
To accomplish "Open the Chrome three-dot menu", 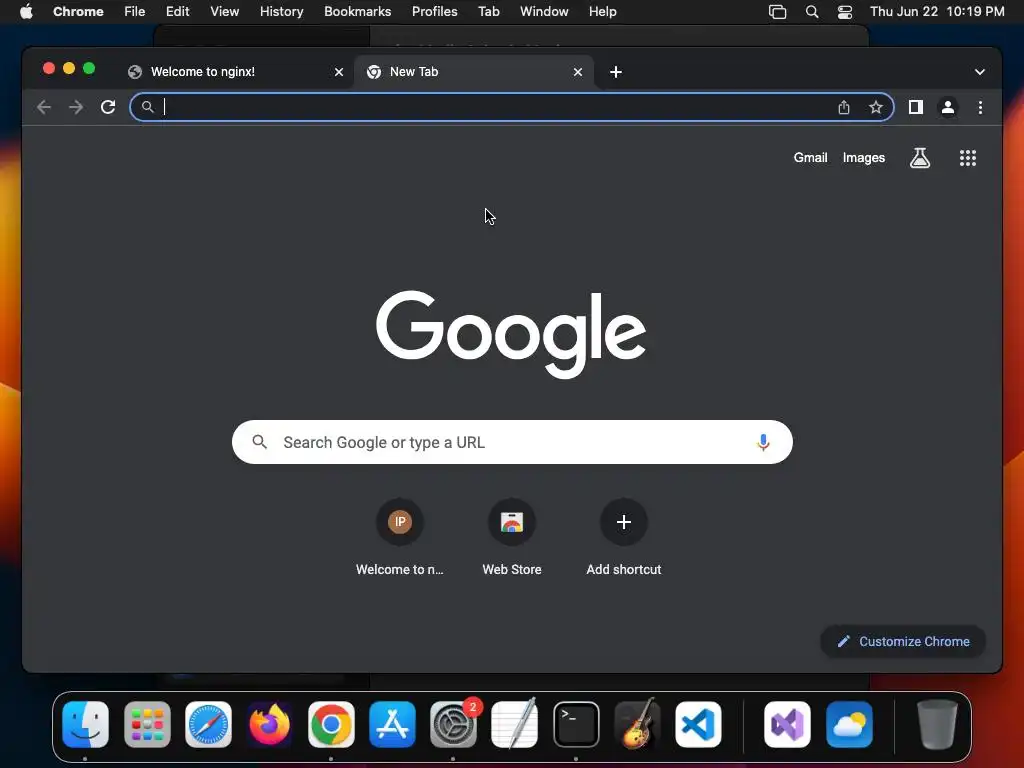I will pyautogui.click(x=980, y=107).
